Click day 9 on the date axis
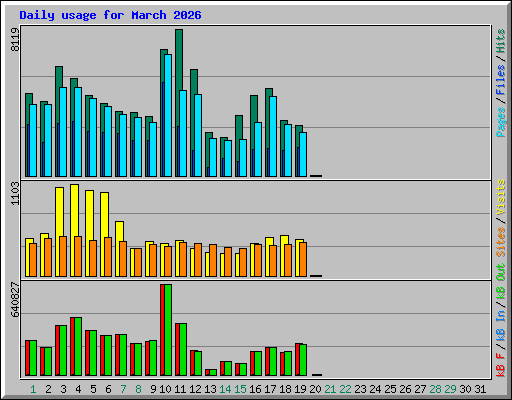The height and width of the screenshot is (400, 512). coord(153,389)
